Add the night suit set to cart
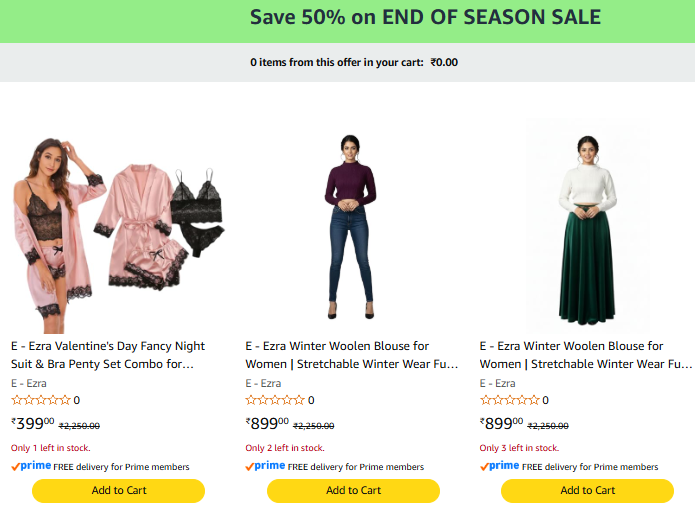This screenshot has width=695, height=520. [118, 490]
